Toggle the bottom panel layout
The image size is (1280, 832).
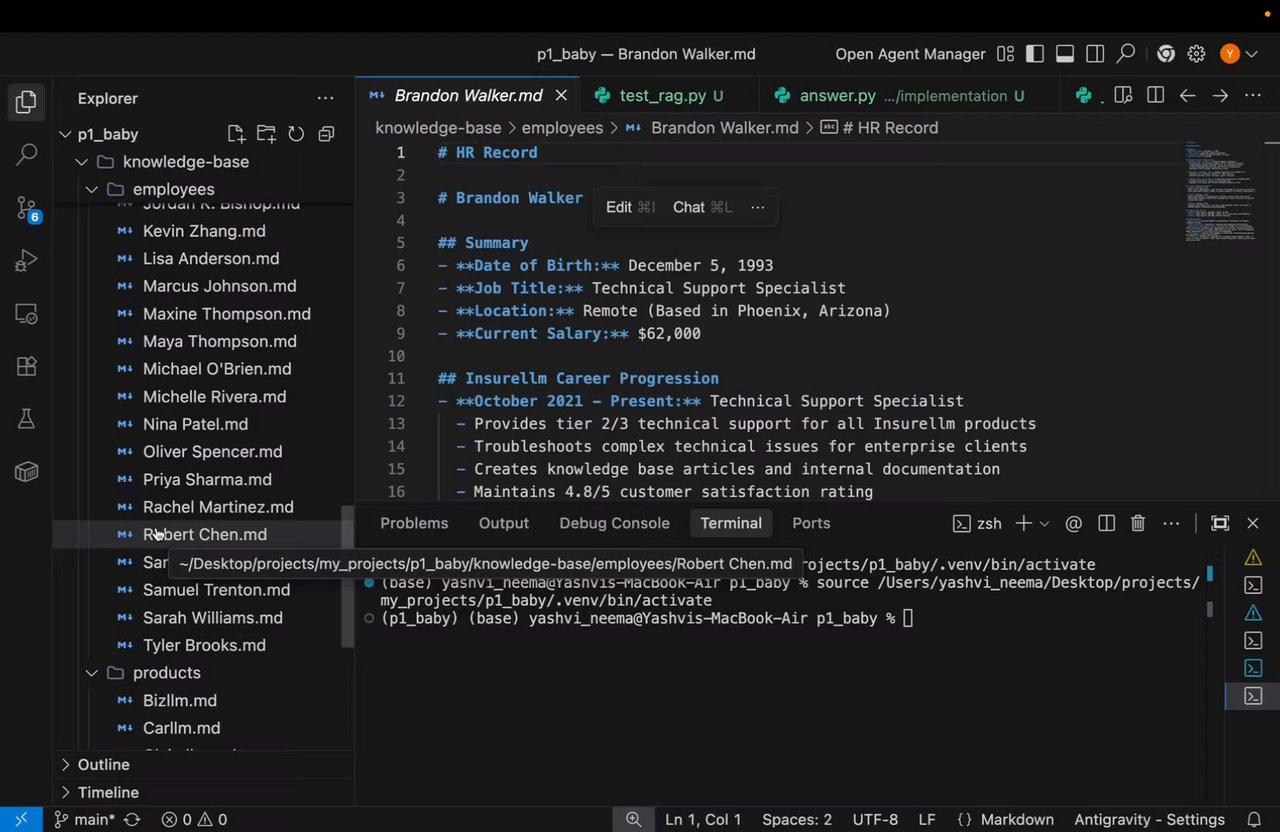tap(1065, 54)
